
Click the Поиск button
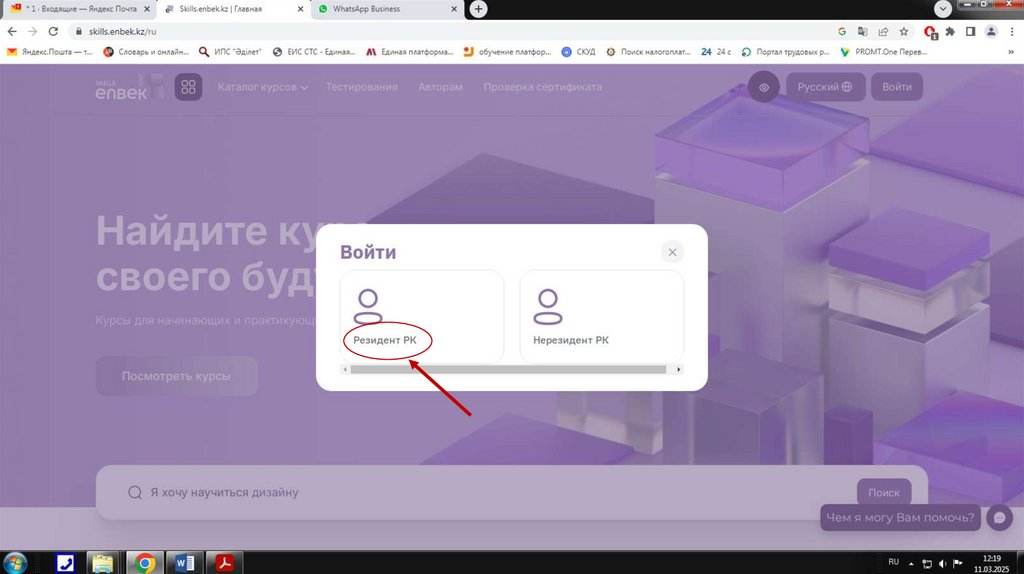[884, 492]
